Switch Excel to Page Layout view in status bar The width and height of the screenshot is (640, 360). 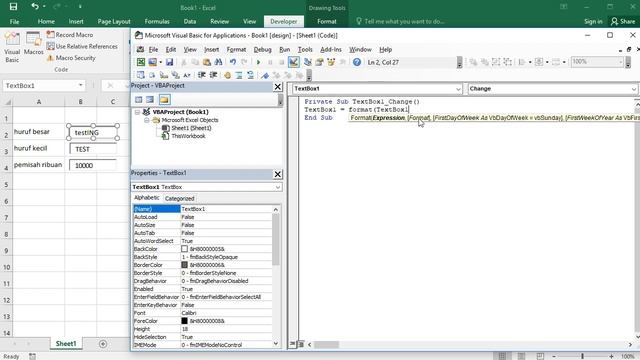(521, 356)
